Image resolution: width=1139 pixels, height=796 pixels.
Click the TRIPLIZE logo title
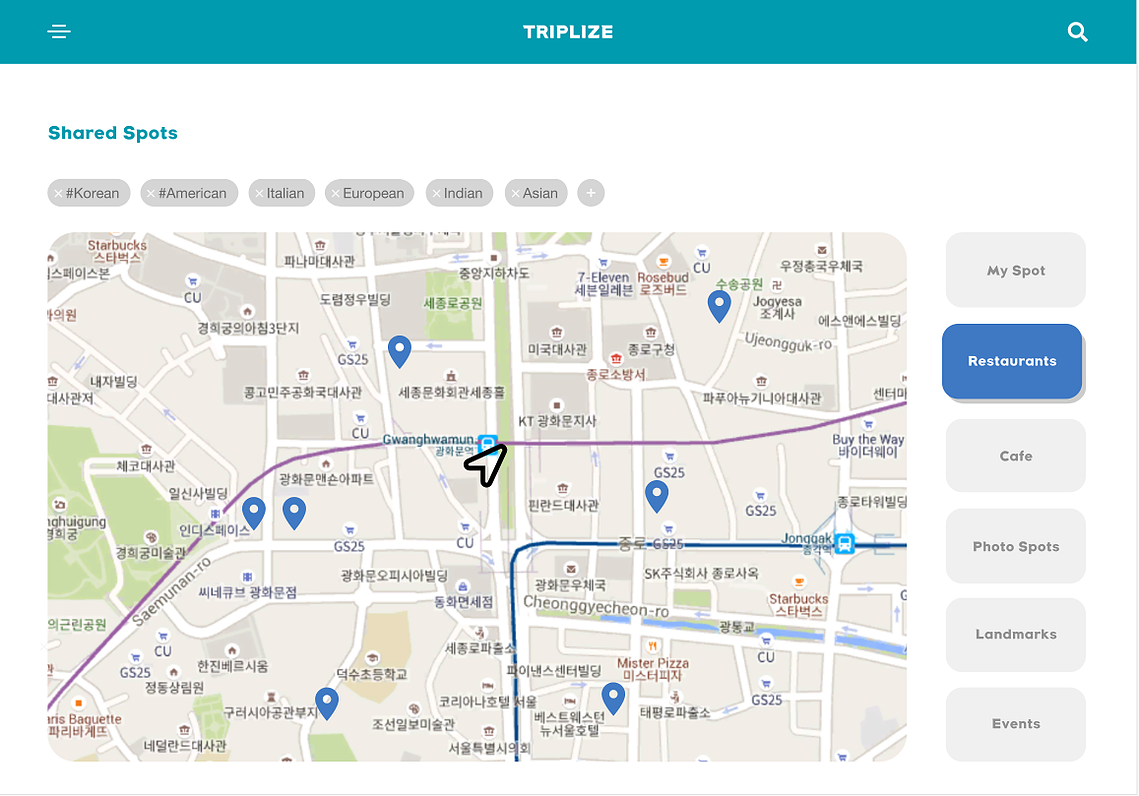click(x=568, y=32)
